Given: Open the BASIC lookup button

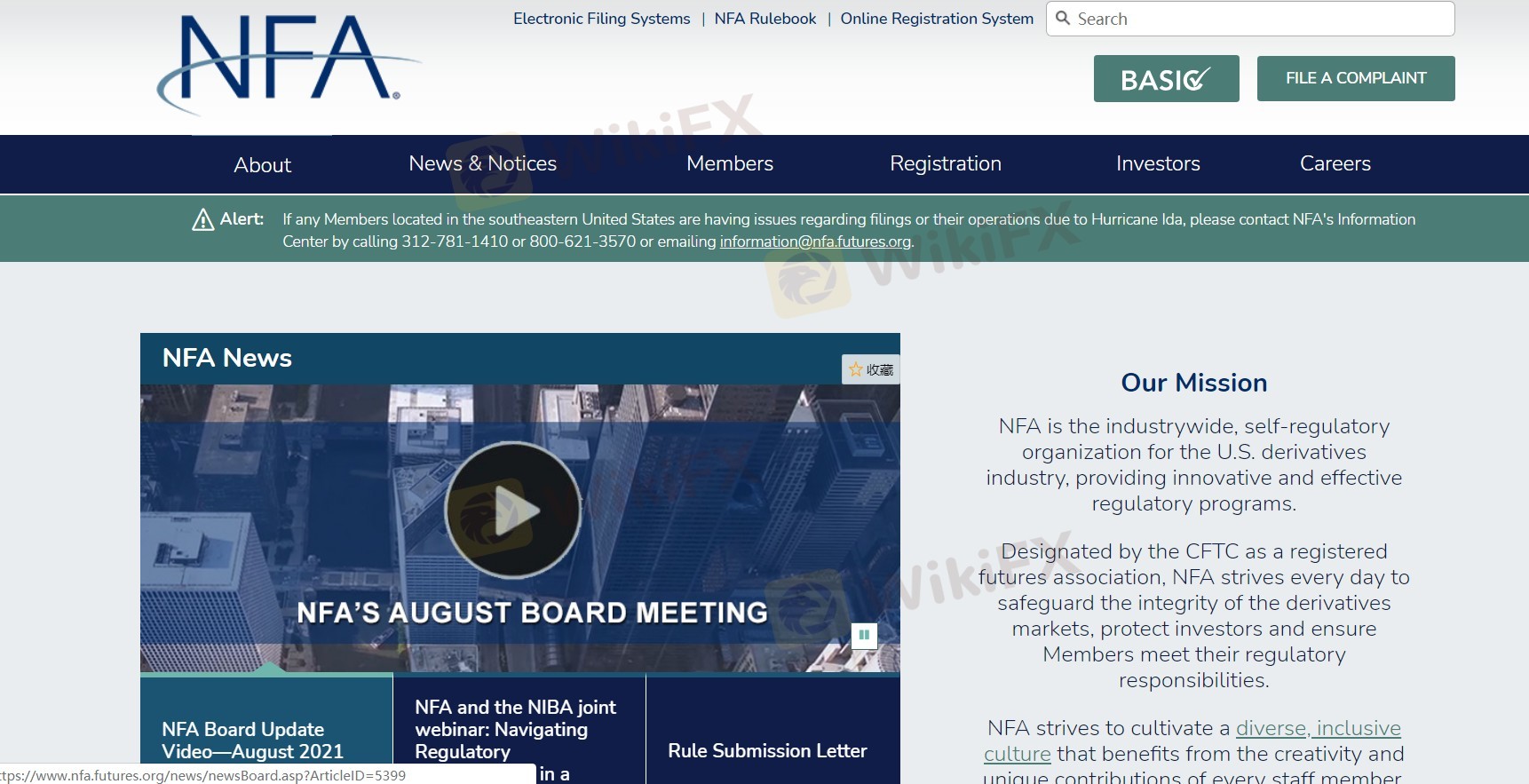Looking at the screenshot, I should (1166, 79).
